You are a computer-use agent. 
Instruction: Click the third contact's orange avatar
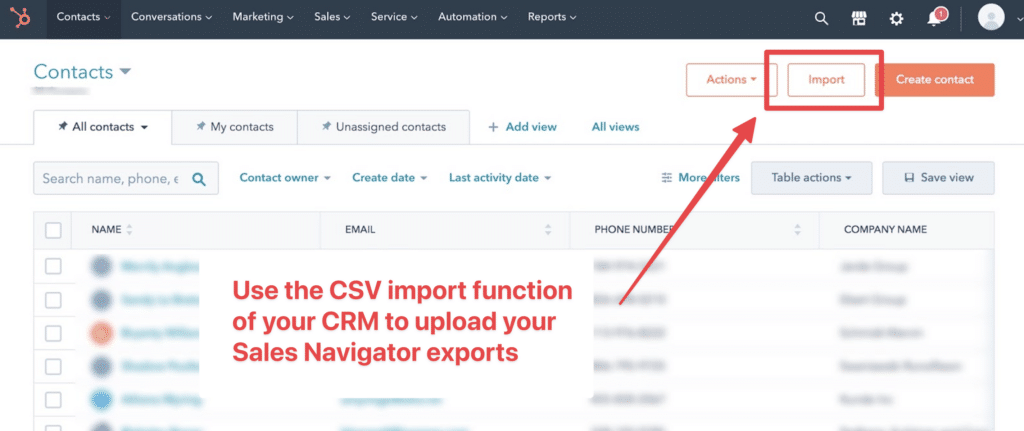[101, 333]
